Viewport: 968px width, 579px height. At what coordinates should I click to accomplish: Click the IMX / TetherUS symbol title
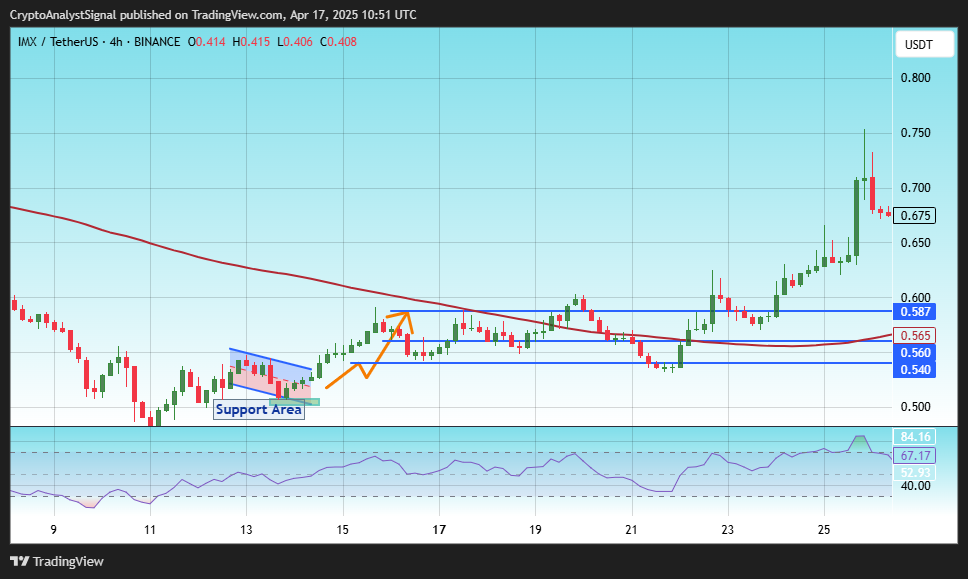click(58, 42)
